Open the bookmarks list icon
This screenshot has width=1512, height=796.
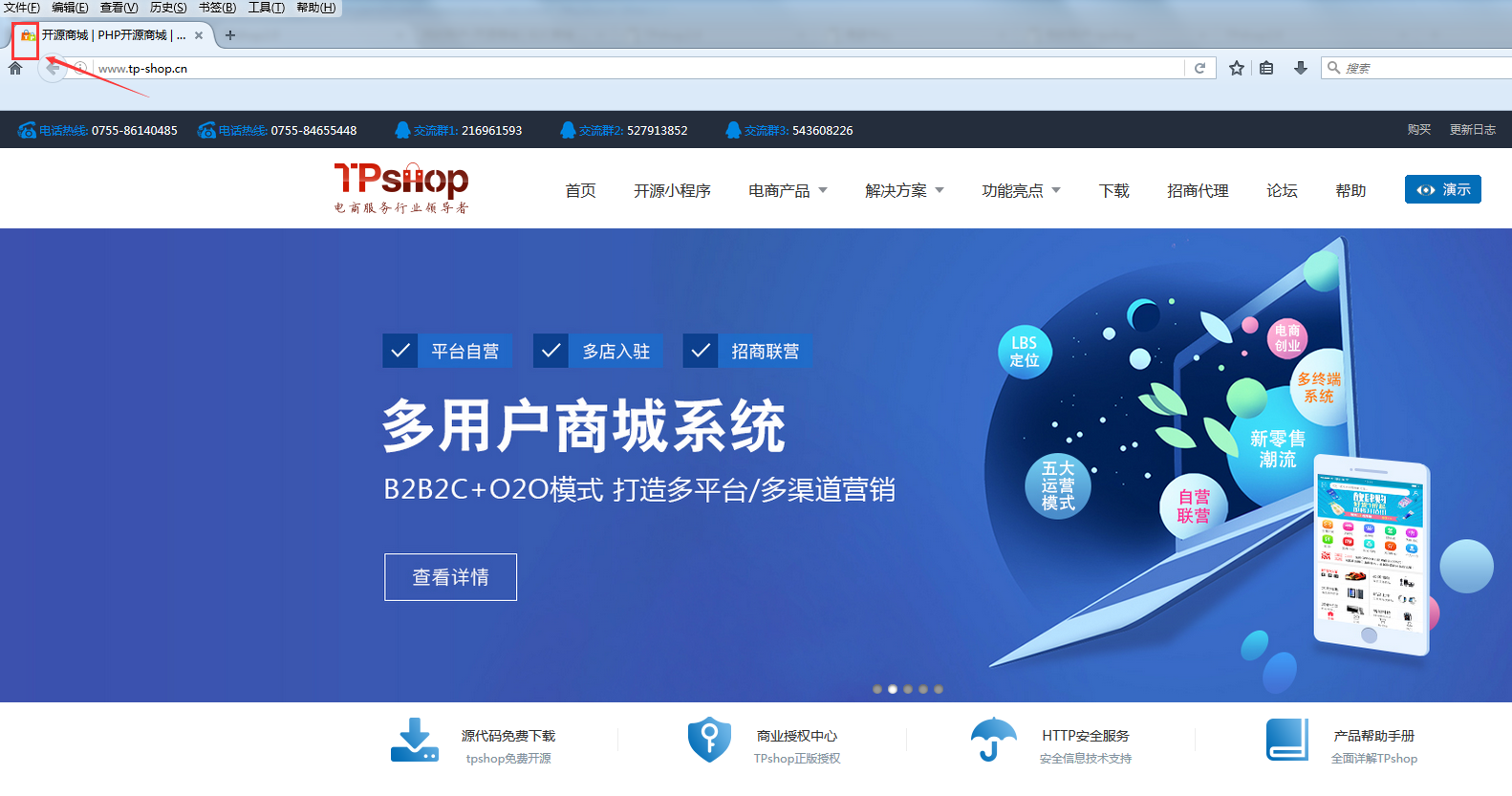tap(1266, 68)
